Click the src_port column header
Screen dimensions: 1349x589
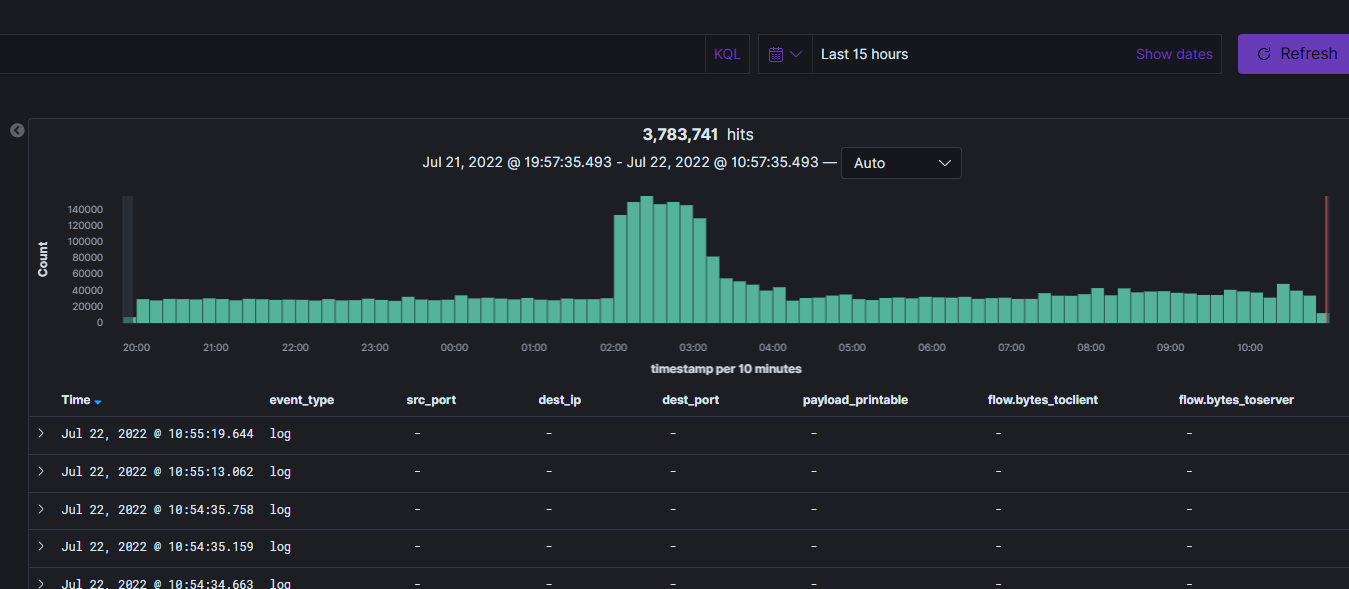431,400
